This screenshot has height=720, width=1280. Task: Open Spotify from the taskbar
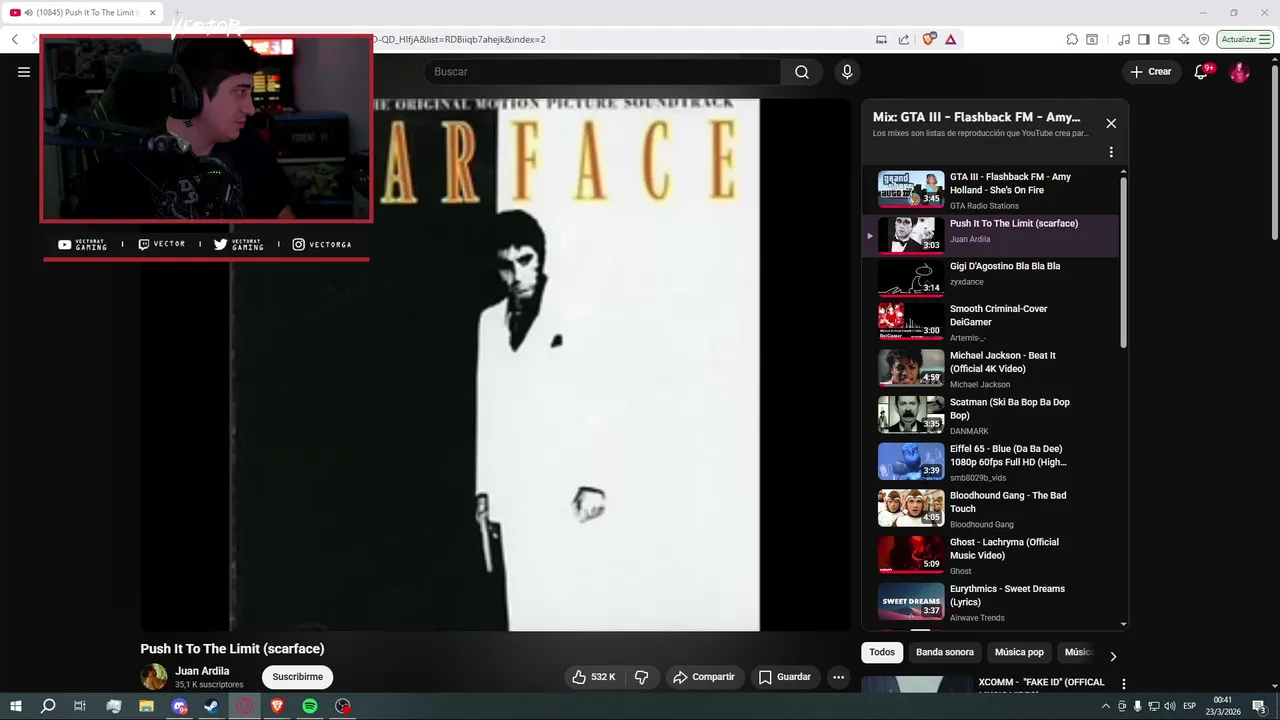[310, 706]
